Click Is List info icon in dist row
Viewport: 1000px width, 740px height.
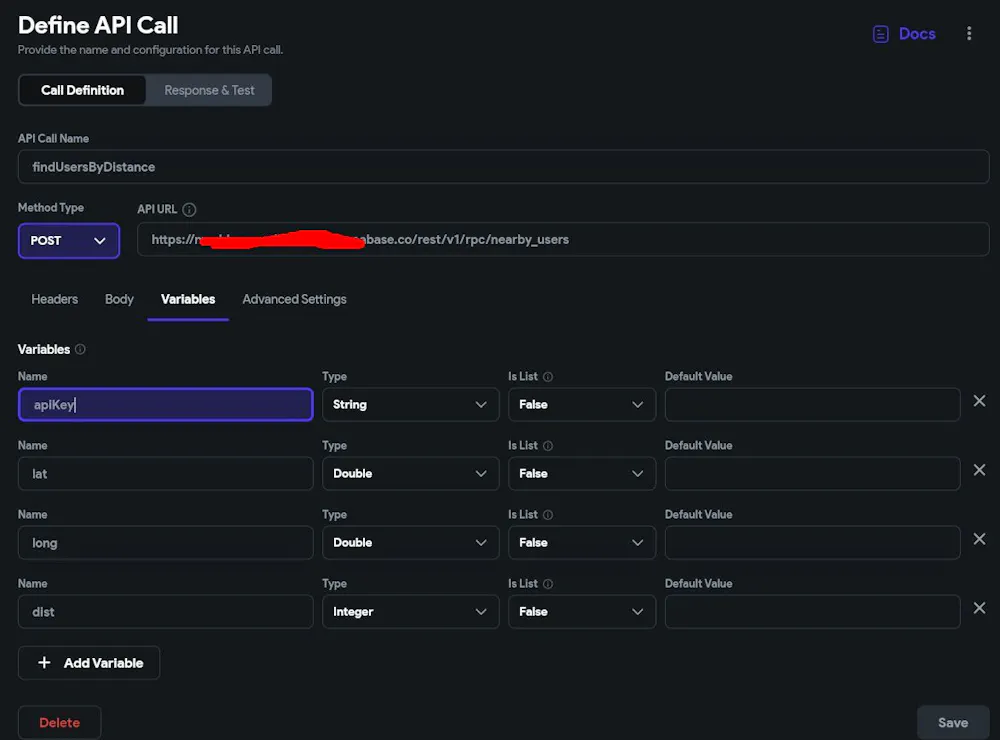click(x=548, y=584)
